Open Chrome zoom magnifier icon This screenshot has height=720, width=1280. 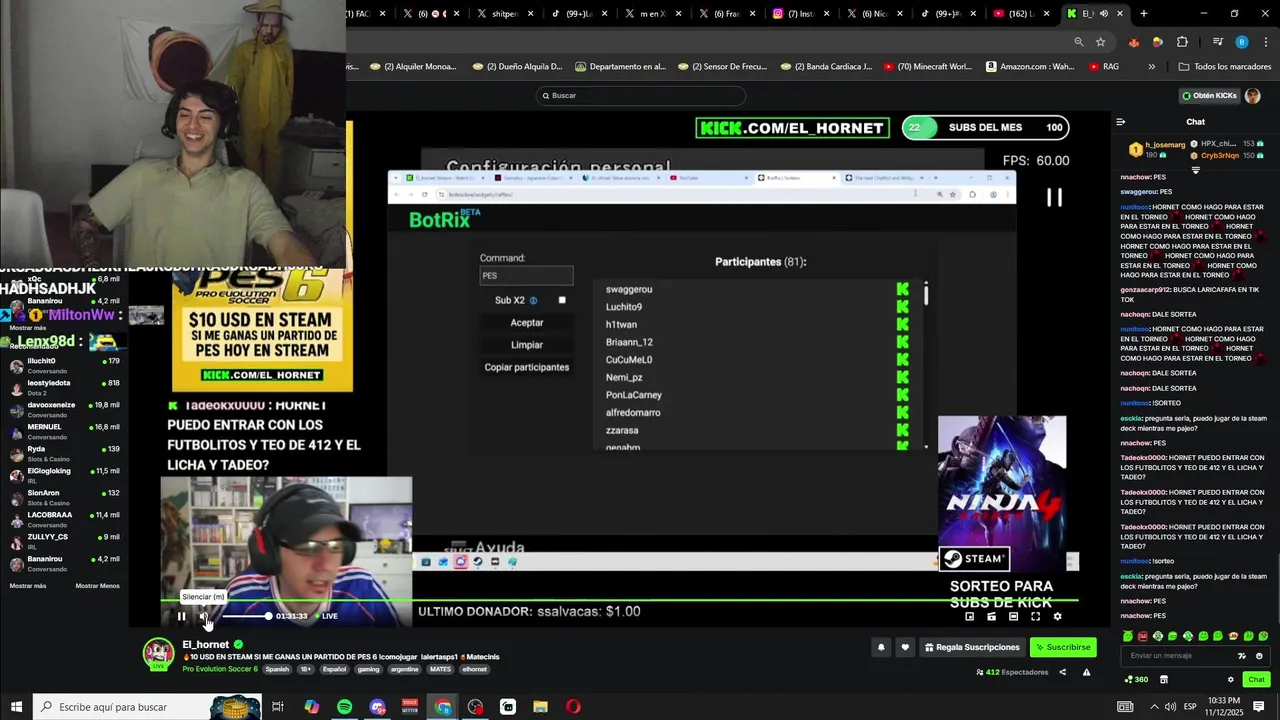point(1078,42)
